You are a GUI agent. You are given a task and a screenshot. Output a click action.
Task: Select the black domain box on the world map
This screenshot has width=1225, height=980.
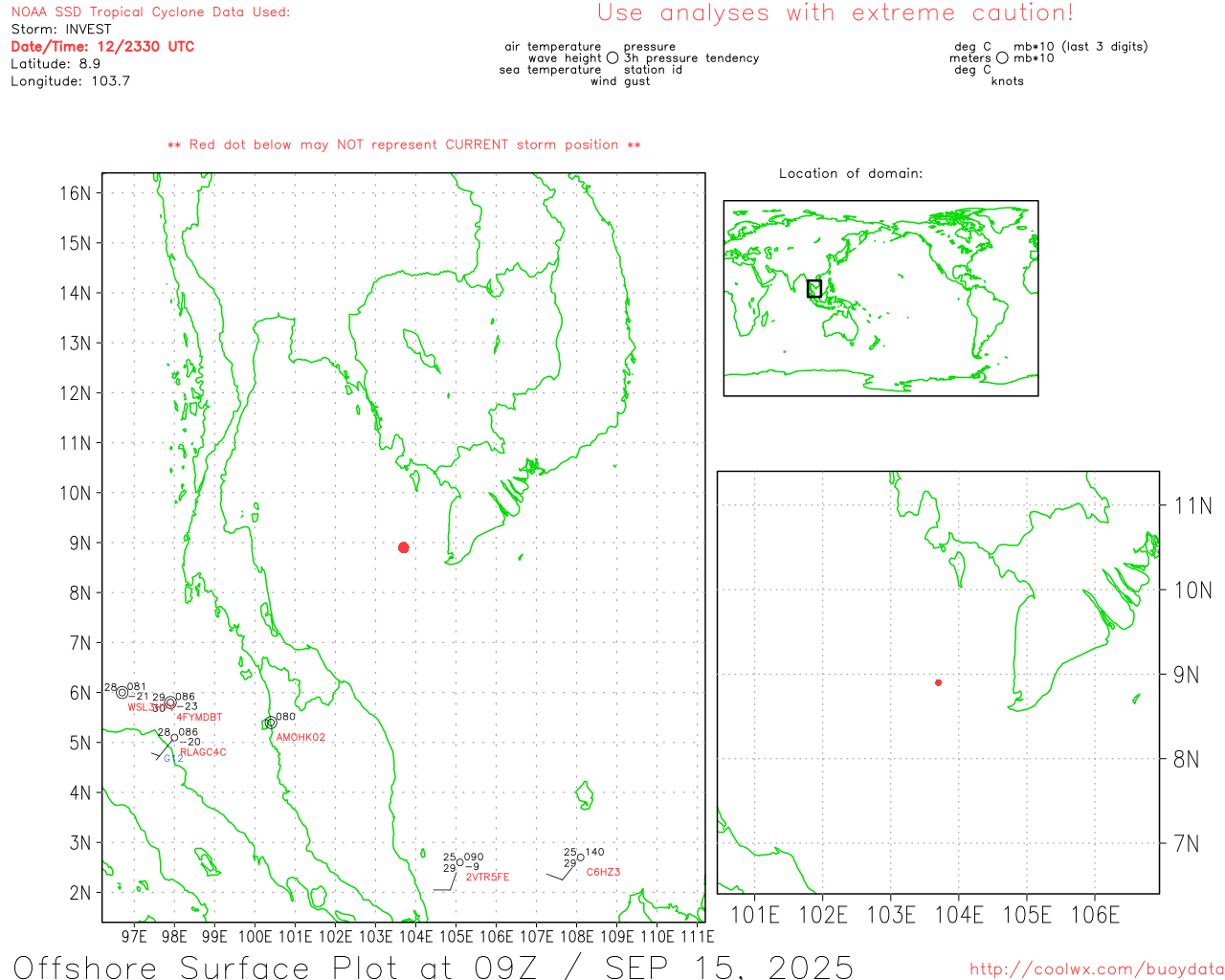coord(814,288)
